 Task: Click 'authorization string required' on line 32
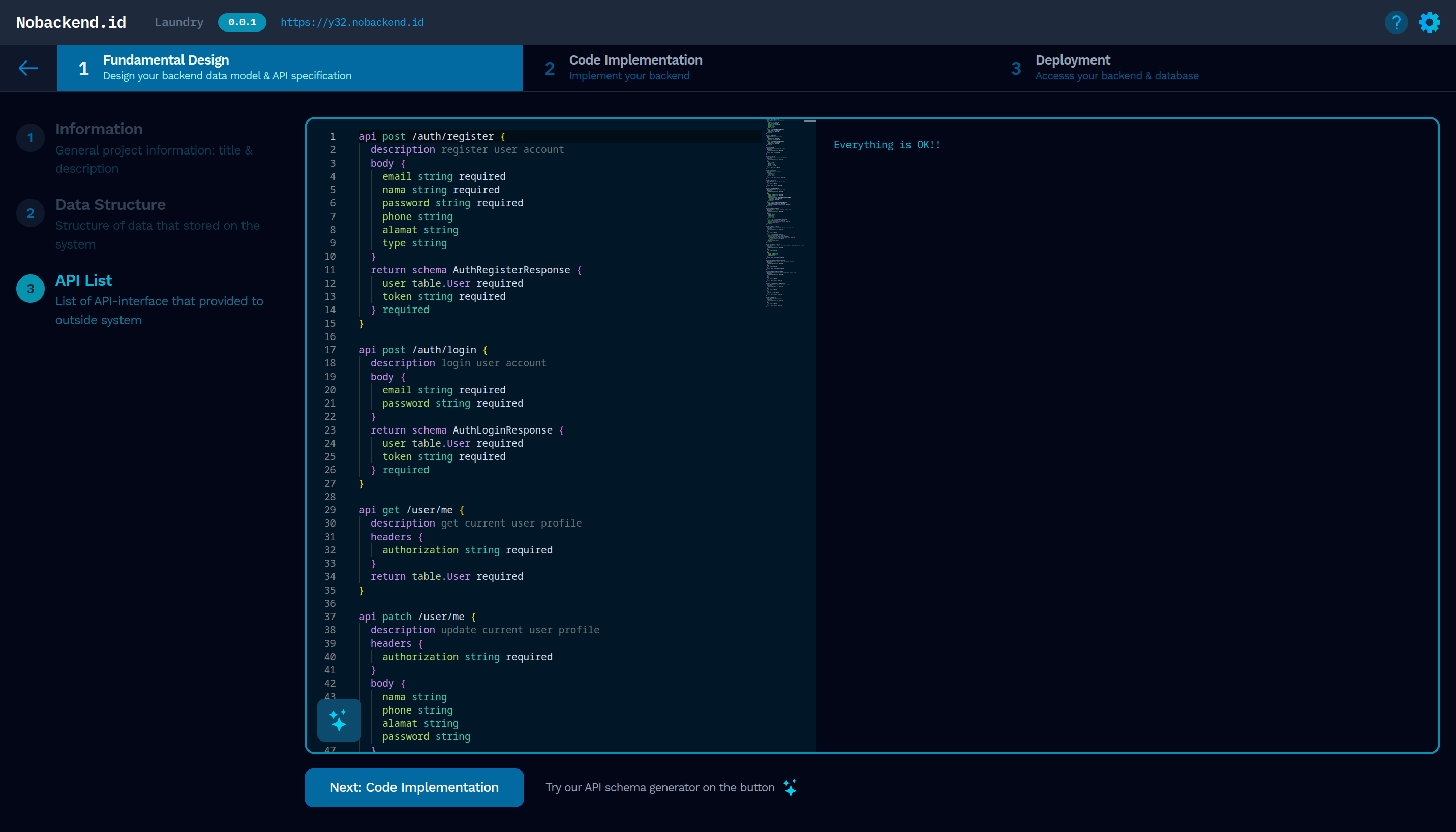pos(467,550)
